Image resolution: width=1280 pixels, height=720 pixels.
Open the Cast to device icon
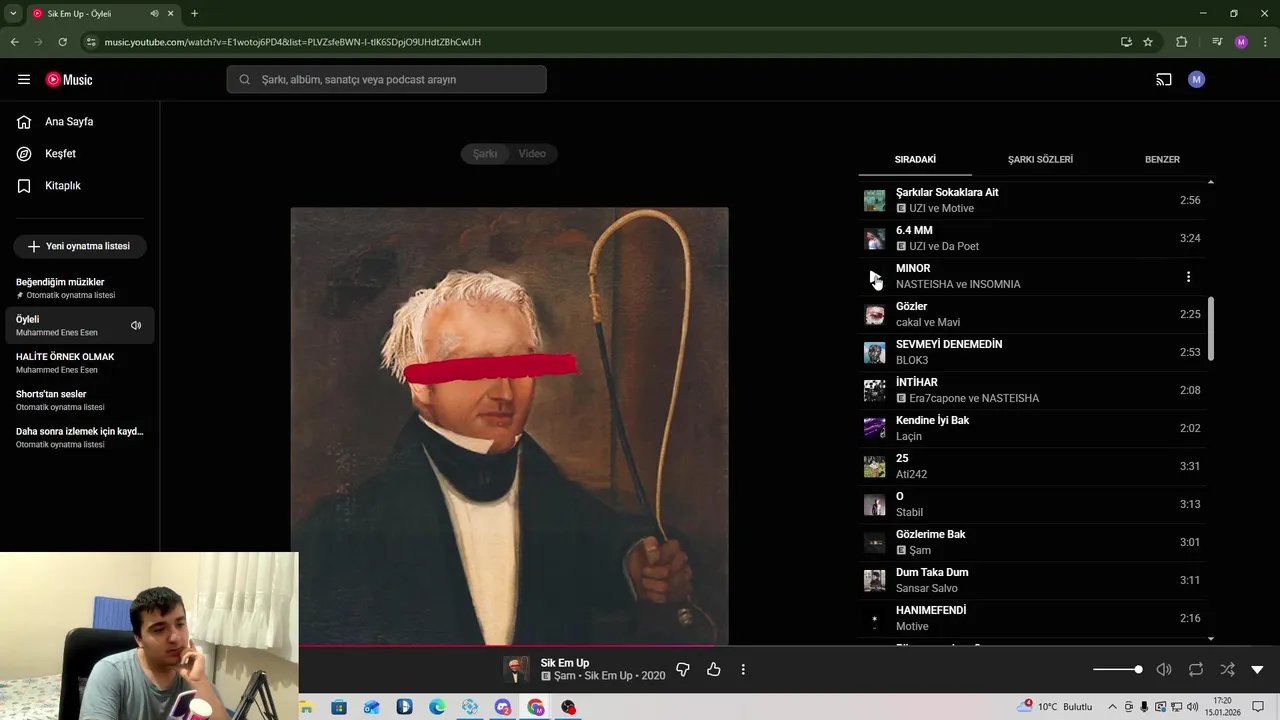coord(1164,79)
